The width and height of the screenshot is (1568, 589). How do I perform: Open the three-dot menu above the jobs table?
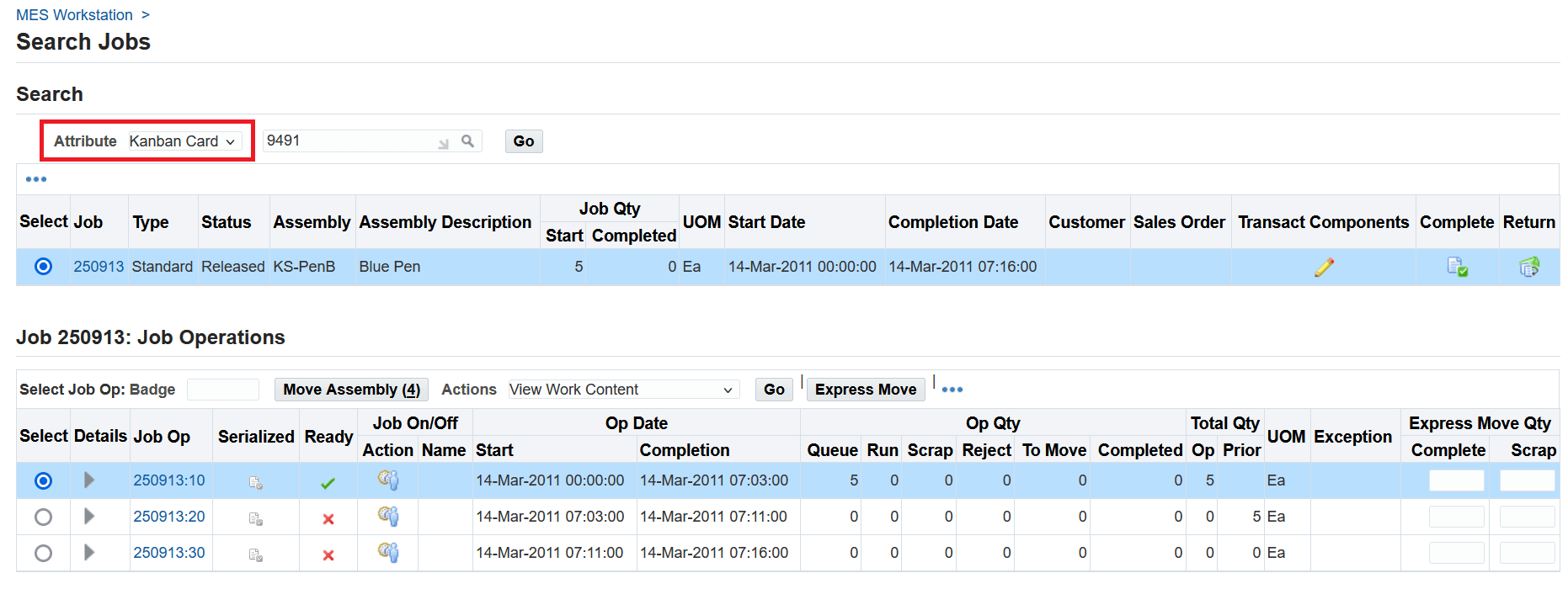coord(36,179)
